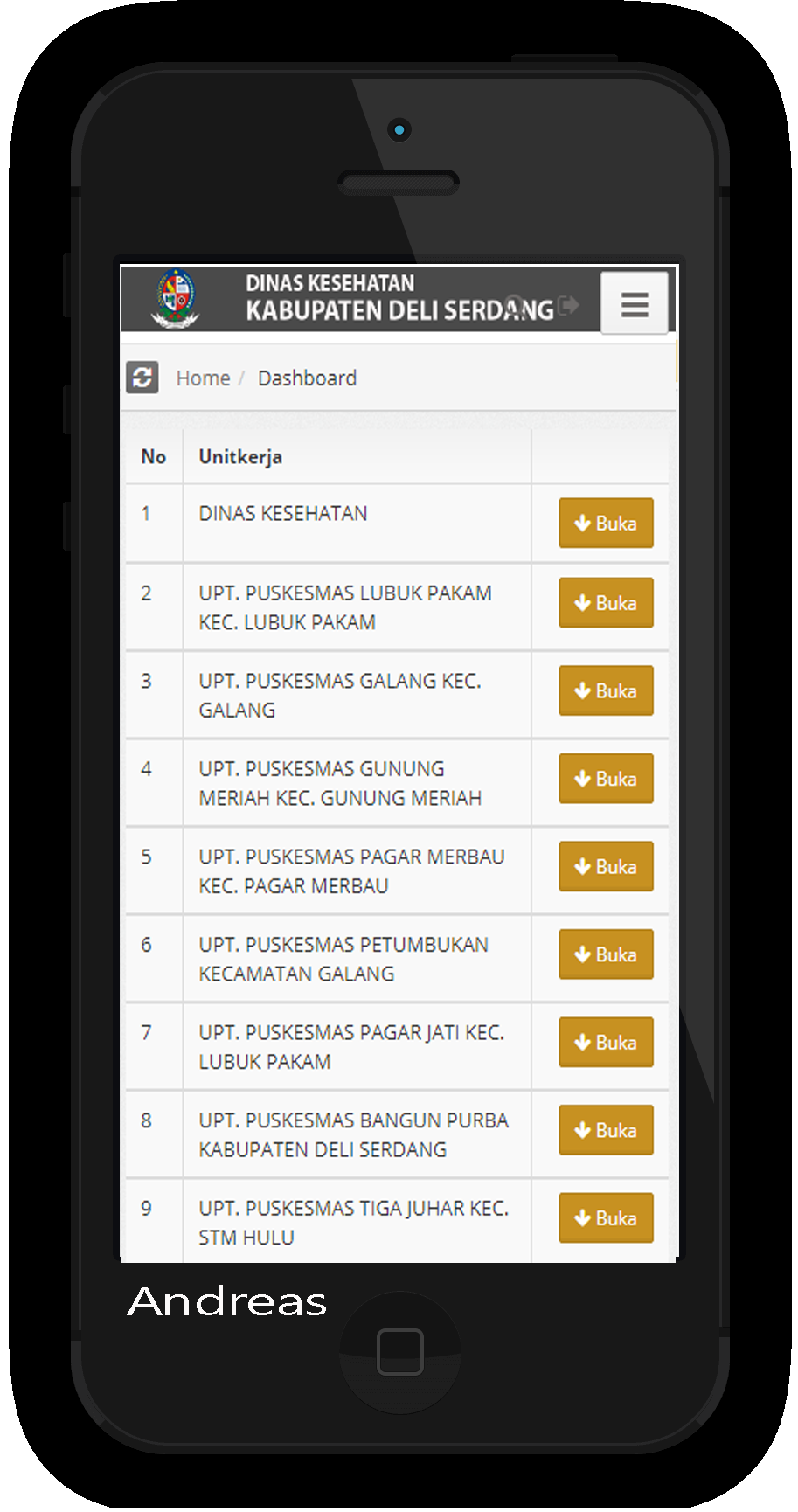The image size is (798, 1512).
Task: Go to Home breadcrumb link
Action: [203, 378]
